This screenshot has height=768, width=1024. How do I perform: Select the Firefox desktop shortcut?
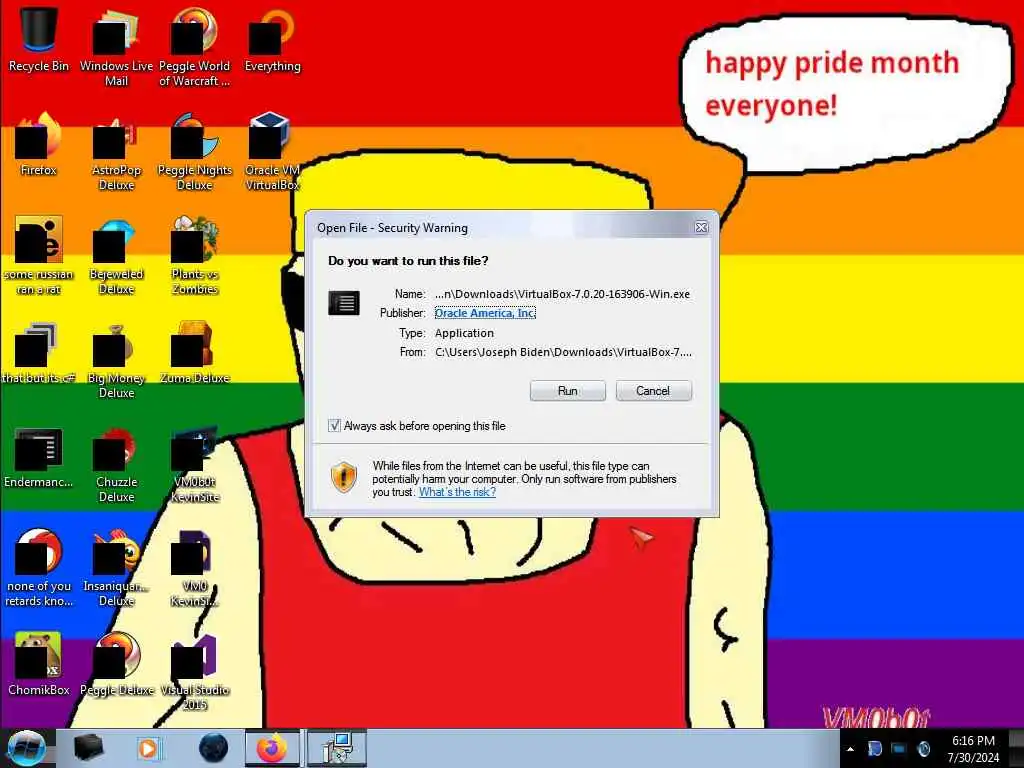39,144
